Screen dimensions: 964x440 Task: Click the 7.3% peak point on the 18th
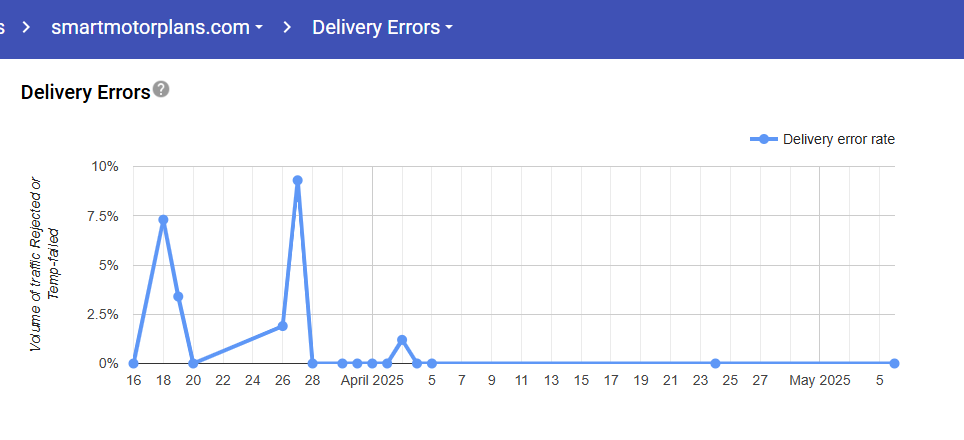point(163,220)
